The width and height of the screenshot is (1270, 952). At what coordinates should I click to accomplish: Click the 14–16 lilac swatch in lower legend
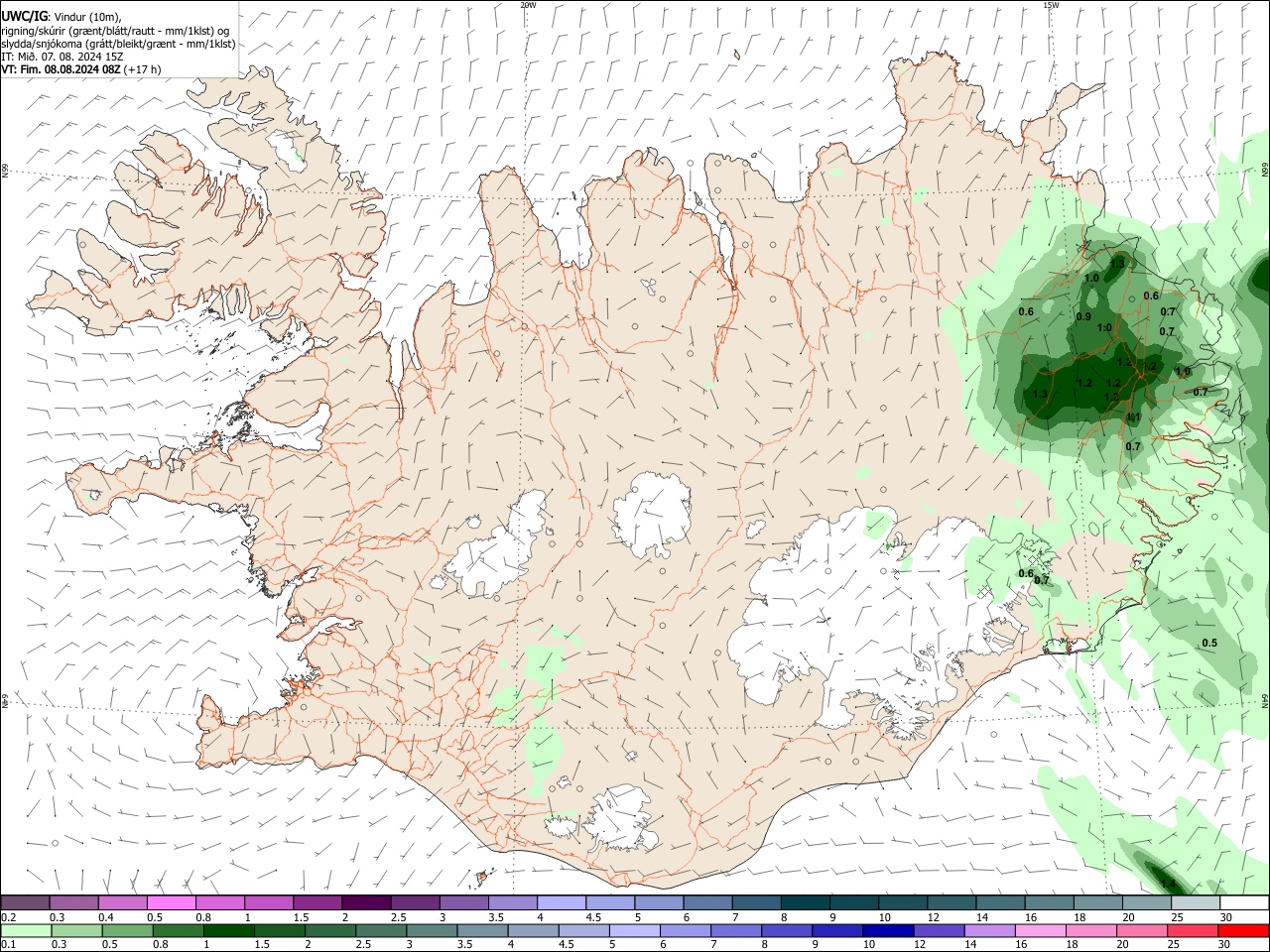coord(988,930)
